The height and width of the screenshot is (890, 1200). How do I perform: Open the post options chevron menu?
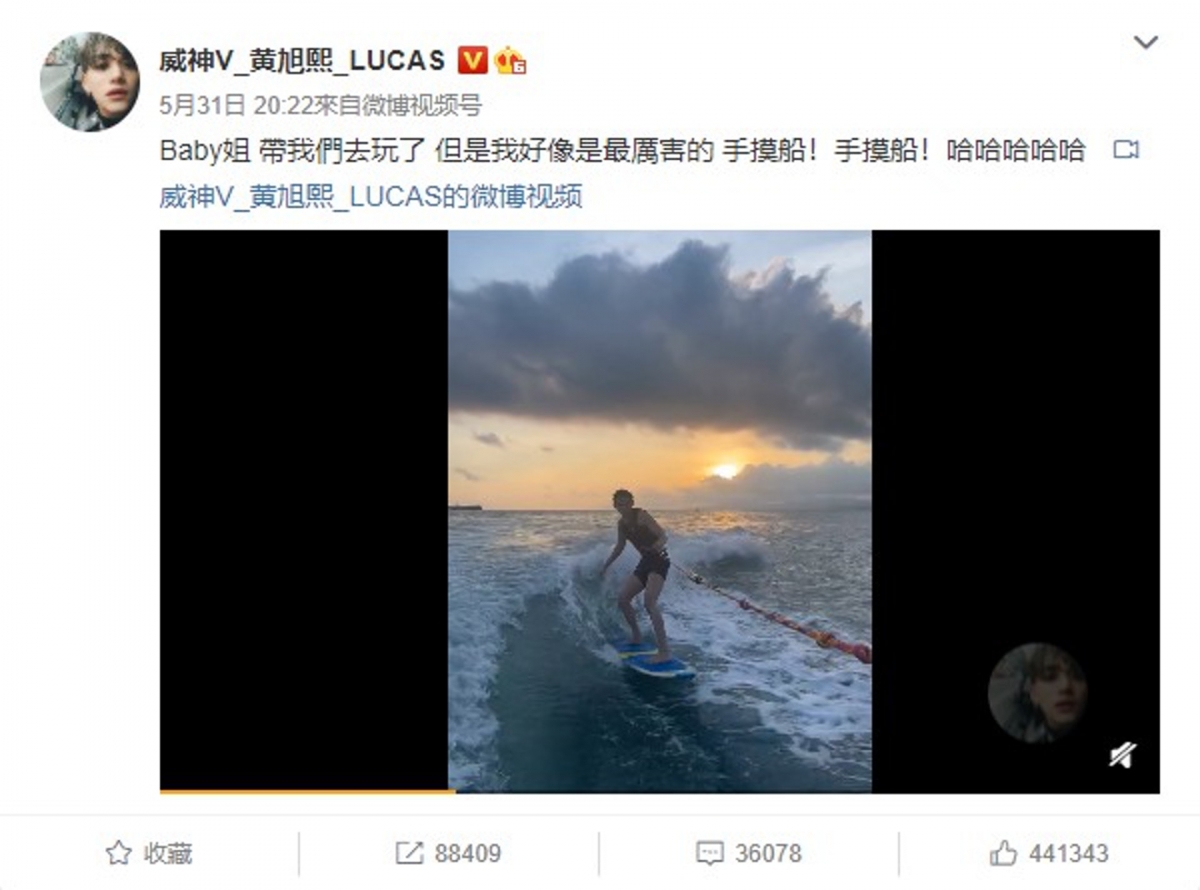point(1145,43)
